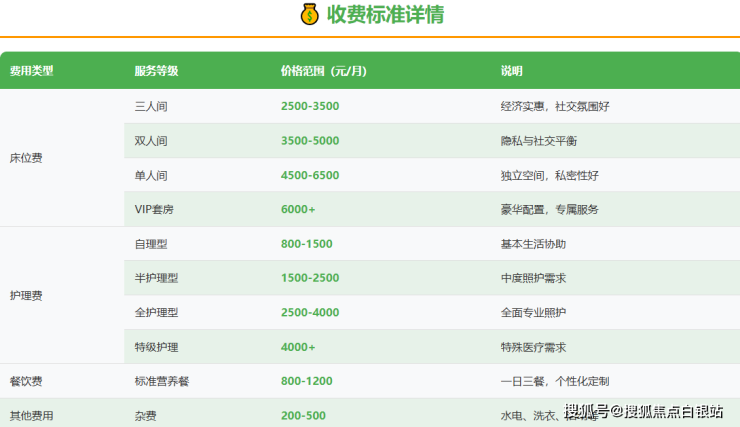Click the money bag icon beside the title
The width and height of the screenshot is (740, 427).
[x=309, y=14]
